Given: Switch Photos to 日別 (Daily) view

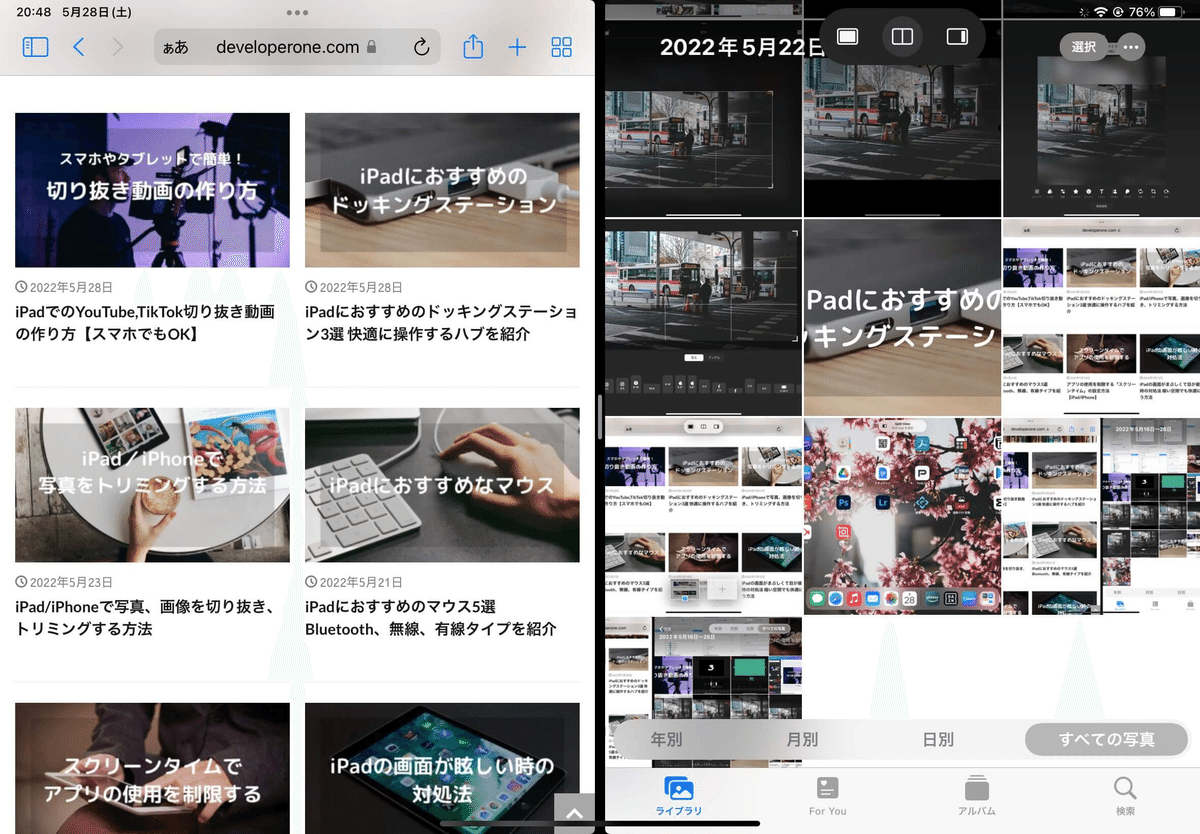Looking at the screenshot, I should click(937, 740).
